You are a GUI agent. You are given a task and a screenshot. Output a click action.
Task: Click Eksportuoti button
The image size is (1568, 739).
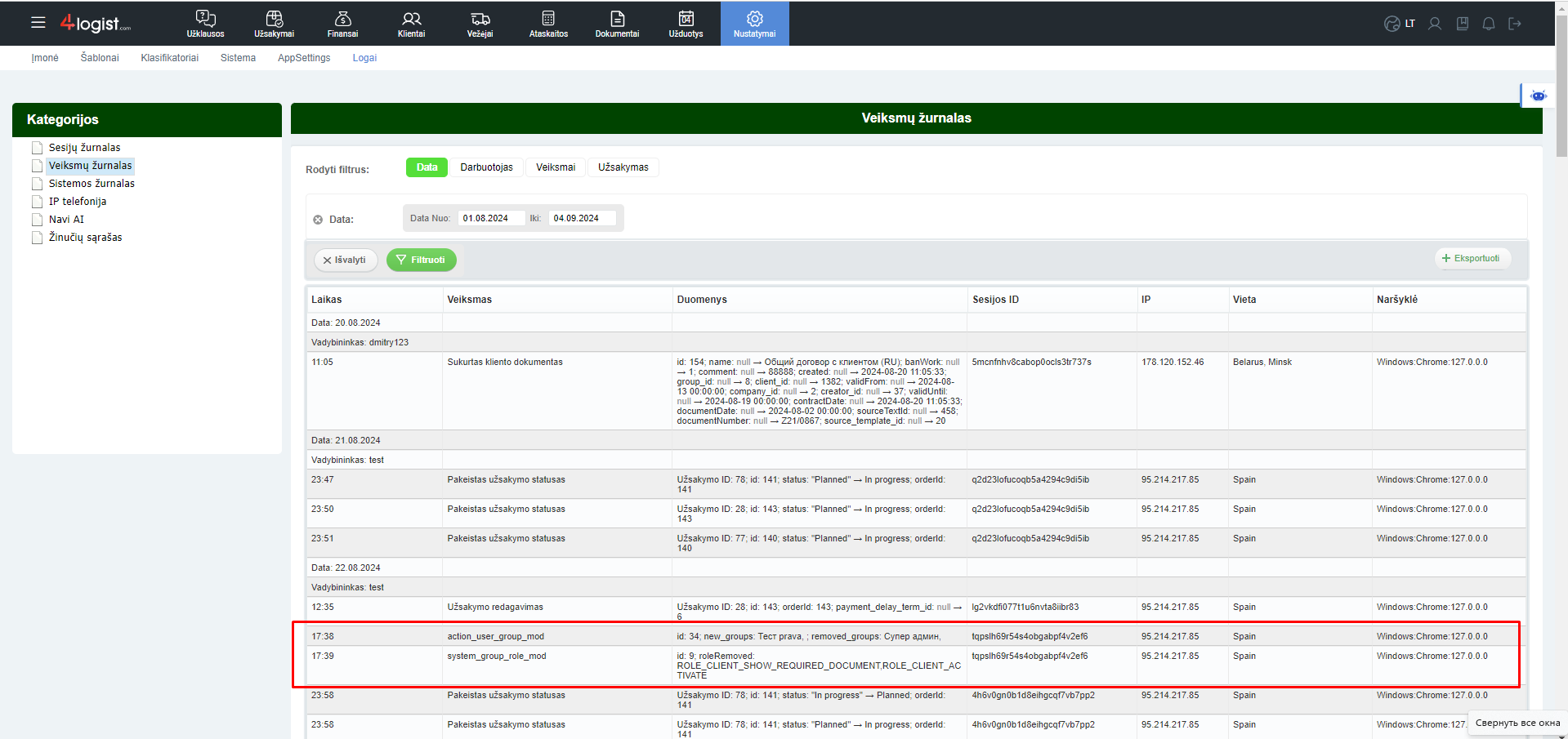(x=1472, y=258)
